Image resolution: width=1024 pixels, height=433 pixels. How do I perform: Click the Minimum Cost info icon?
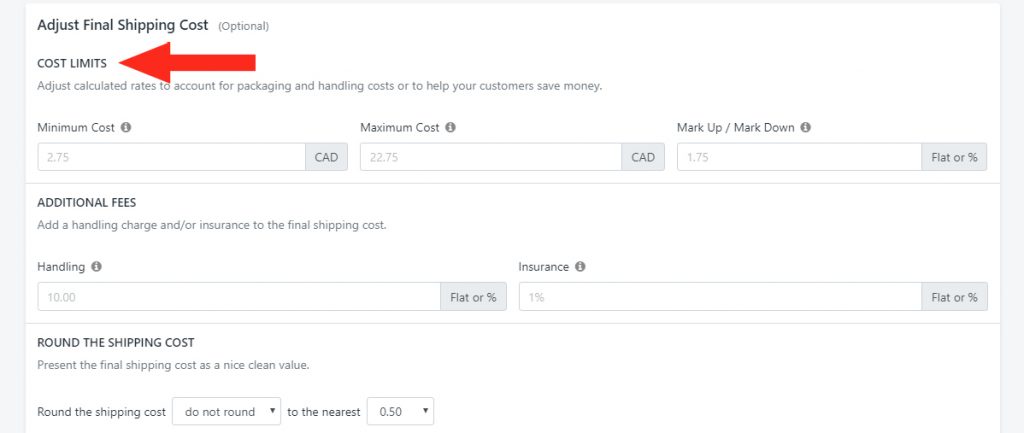(x=126, y=127)
